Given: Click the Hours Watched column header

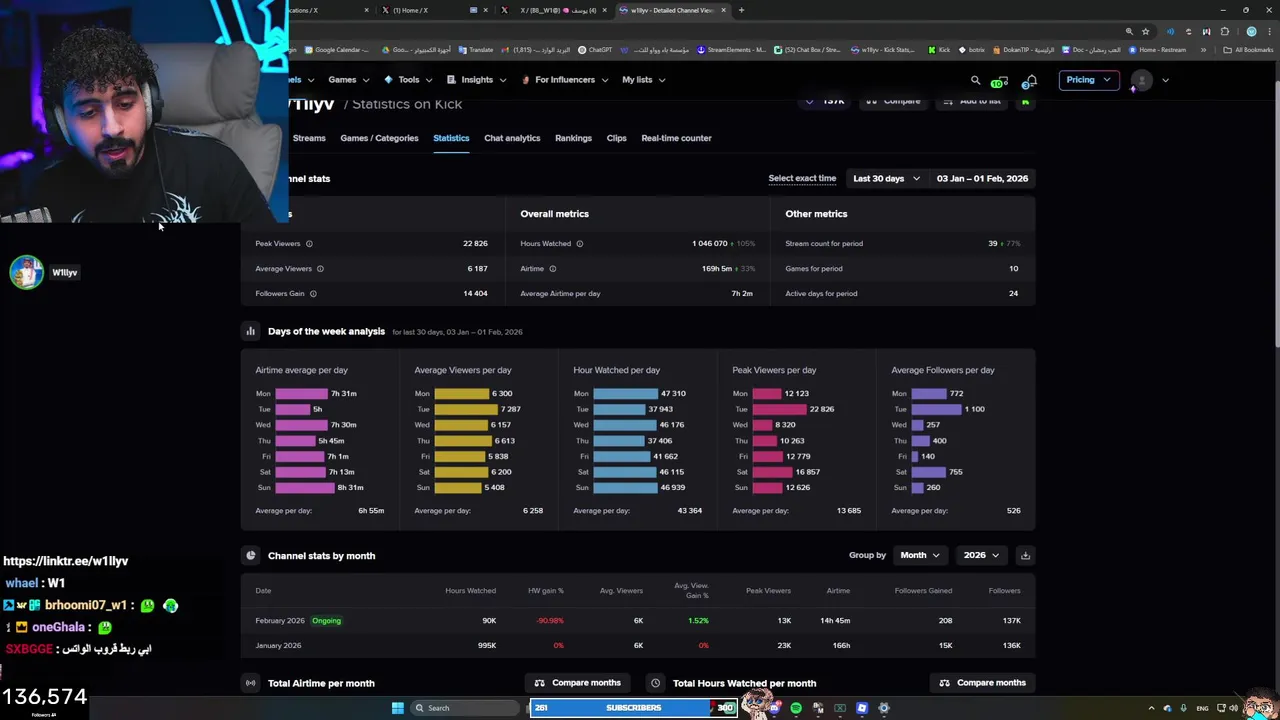Looking at the screenshot, I should pyautogui.click(x=470, y=591).
